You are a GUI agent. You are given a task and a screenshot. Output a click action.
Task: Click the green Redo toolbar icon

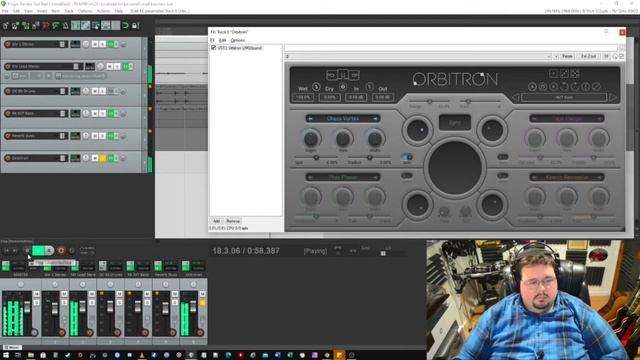click(x=56, y=26)
